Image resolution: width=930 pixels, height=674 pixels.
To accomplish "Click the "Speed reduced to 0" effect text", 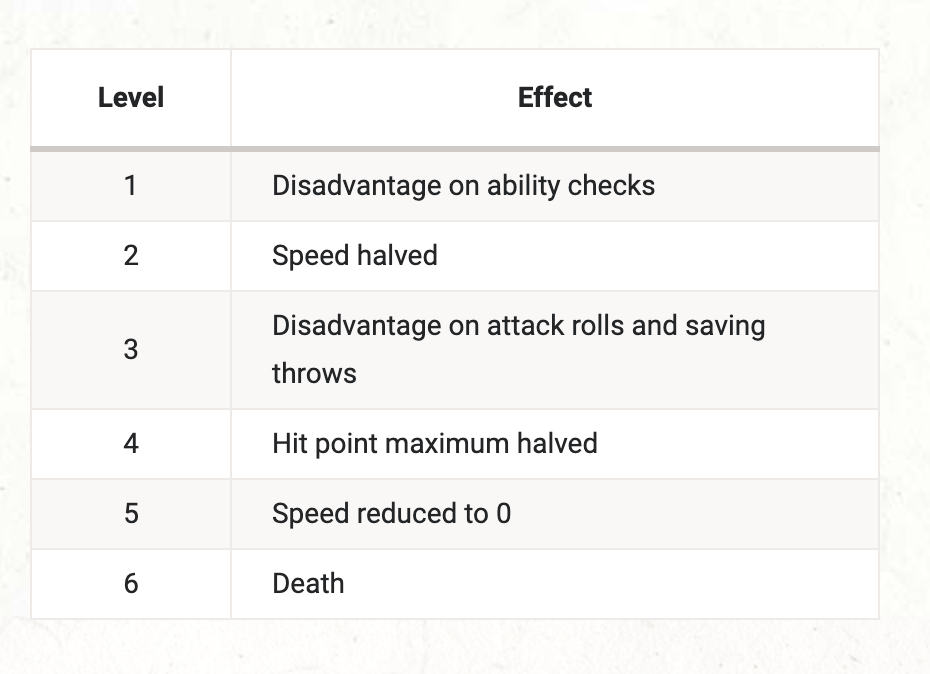I will click(x=391, y=514).
